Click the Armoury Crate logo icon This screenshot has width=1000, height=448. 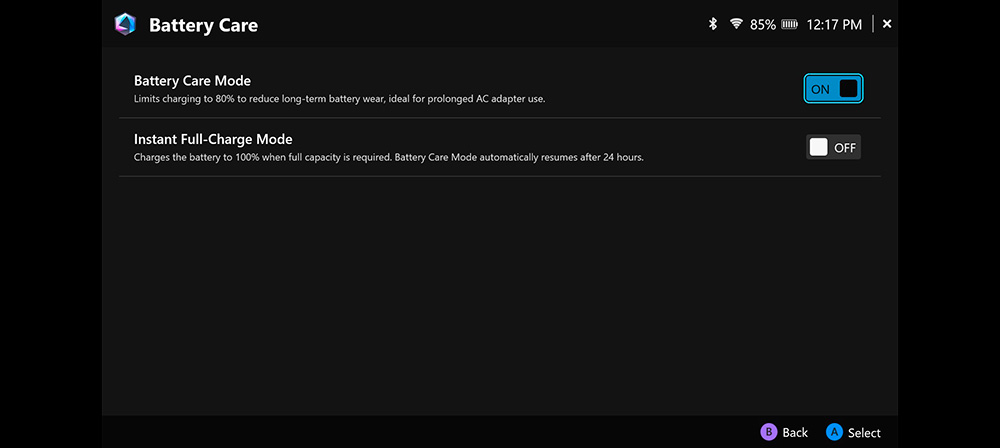125,24
